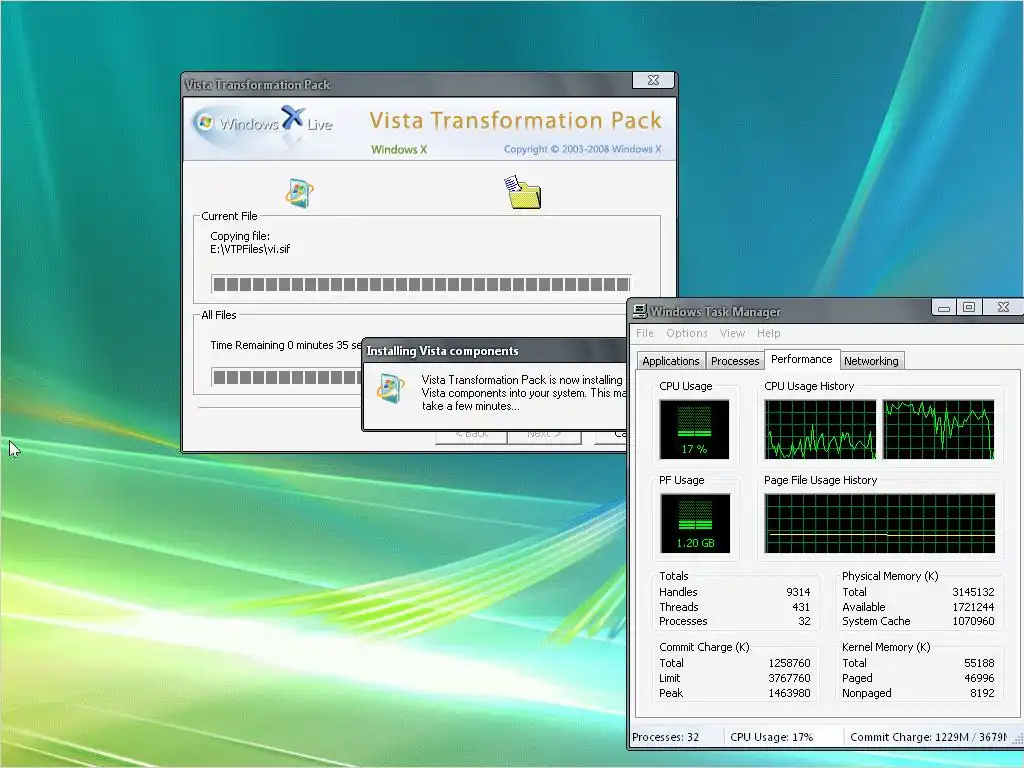Screen dimensions: 1024x768
Task: Click the icon in the Installing Vista components dialog
Action: [391, 389]
